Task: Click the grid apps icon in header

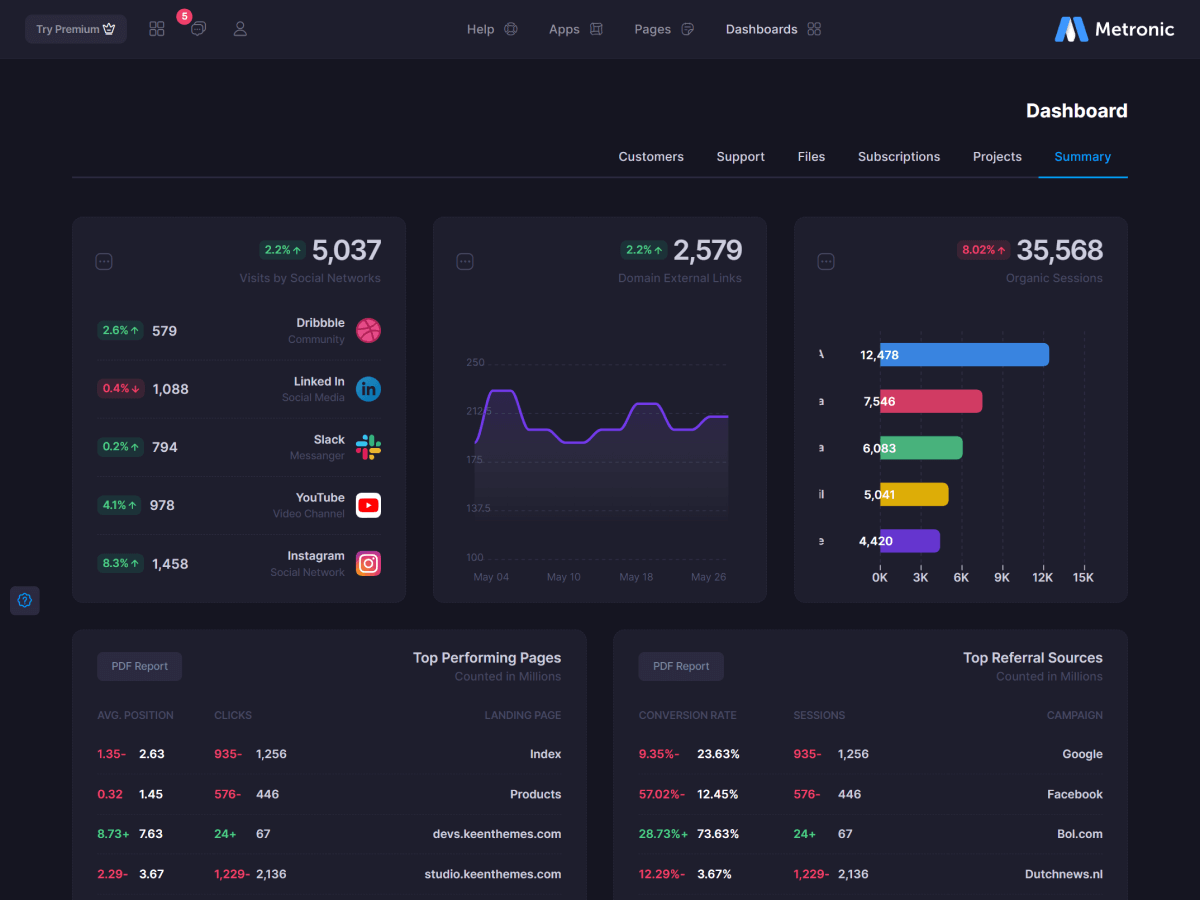Action: [x=157, y=29]
